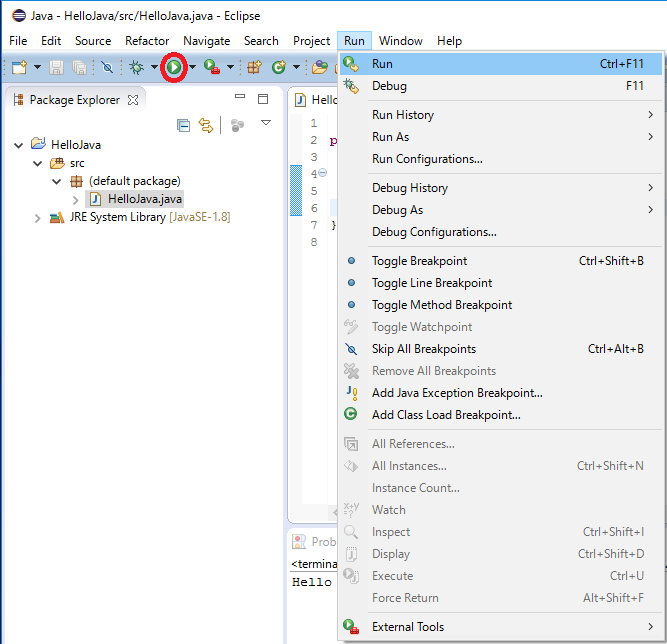This screenshot has width=667, height=644.
Task: Open the Debug As submenu
Action: [501, 210]
